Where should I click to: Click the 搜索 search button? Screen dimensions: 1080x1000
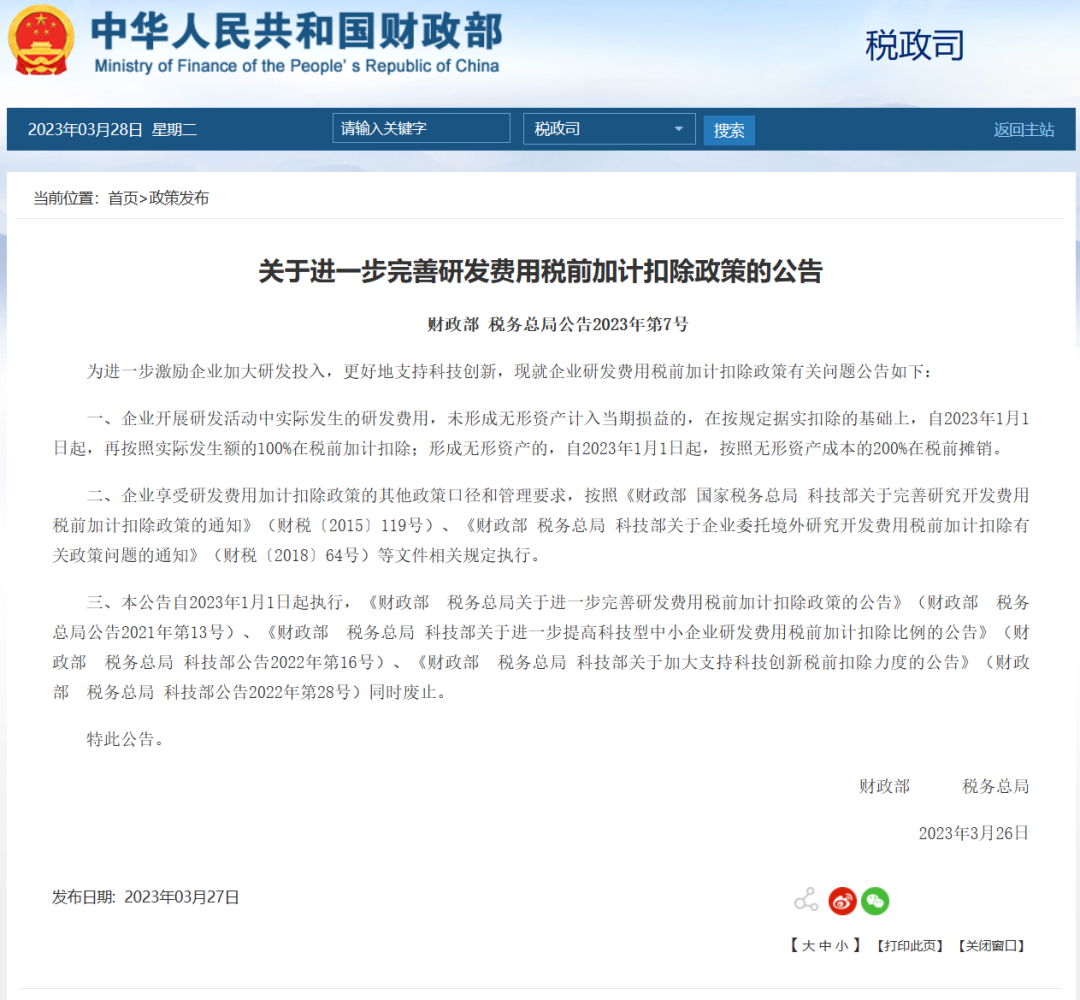click(x=729, y=130)
